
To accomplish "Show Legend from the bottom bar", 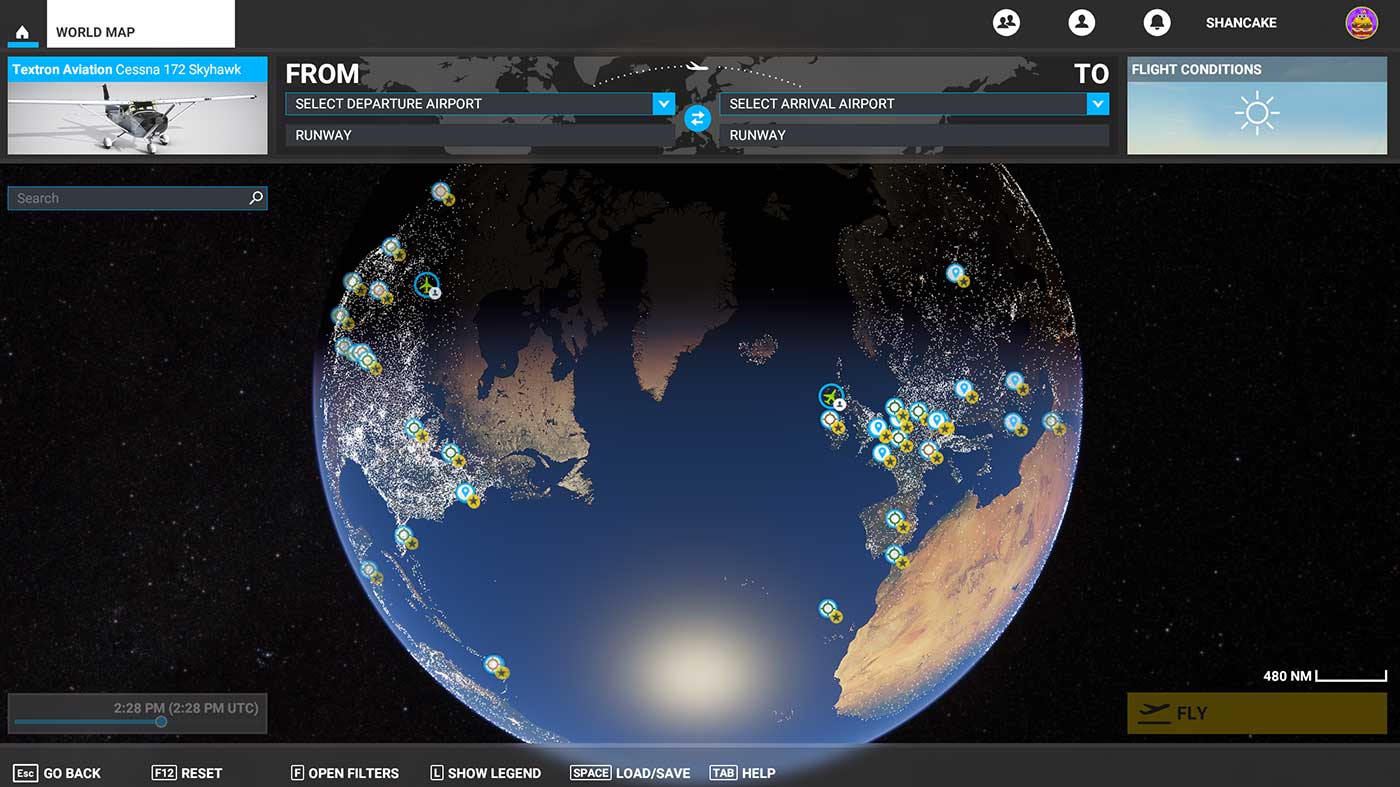I will pyautogui.click(x=485, y=773).
